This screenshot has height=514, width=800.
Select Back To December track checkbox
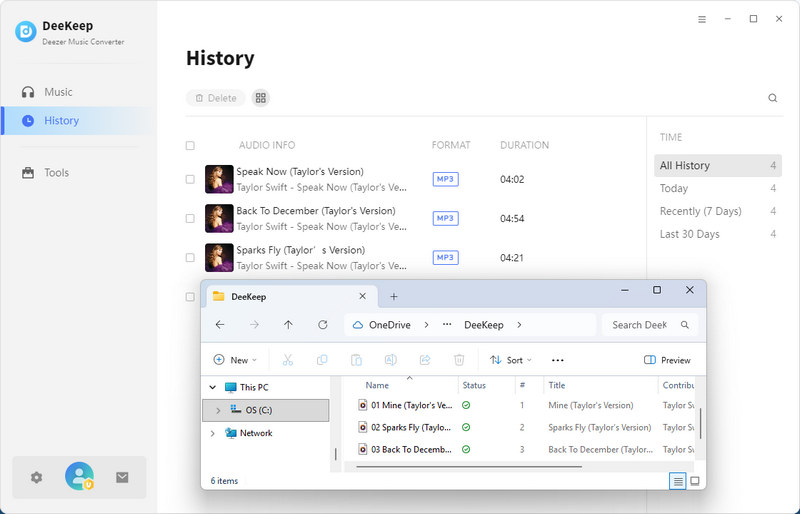190,219
